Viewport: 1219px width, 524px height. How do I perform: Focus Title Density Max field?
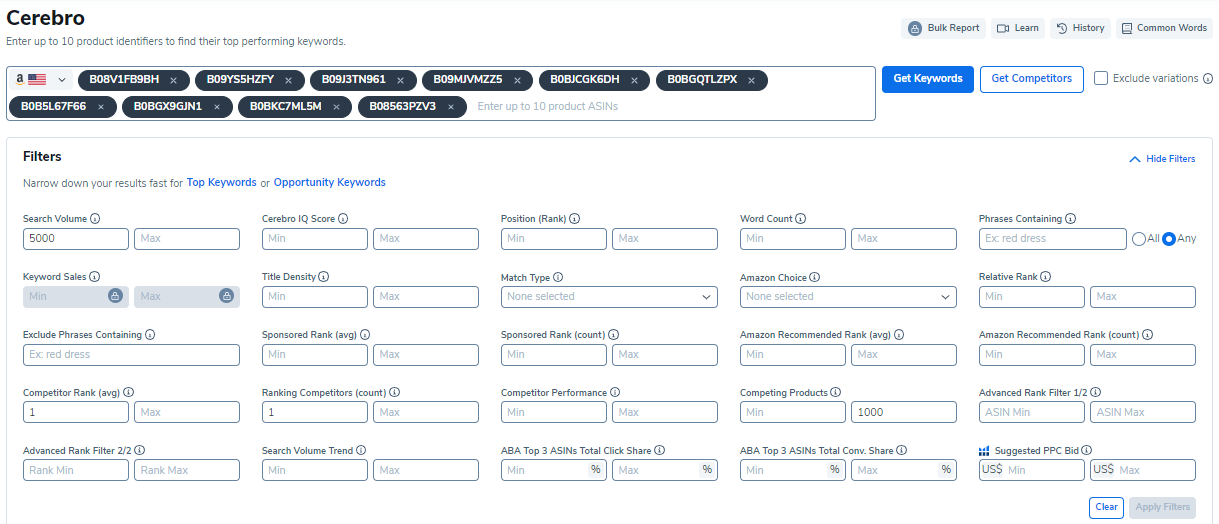426,297
